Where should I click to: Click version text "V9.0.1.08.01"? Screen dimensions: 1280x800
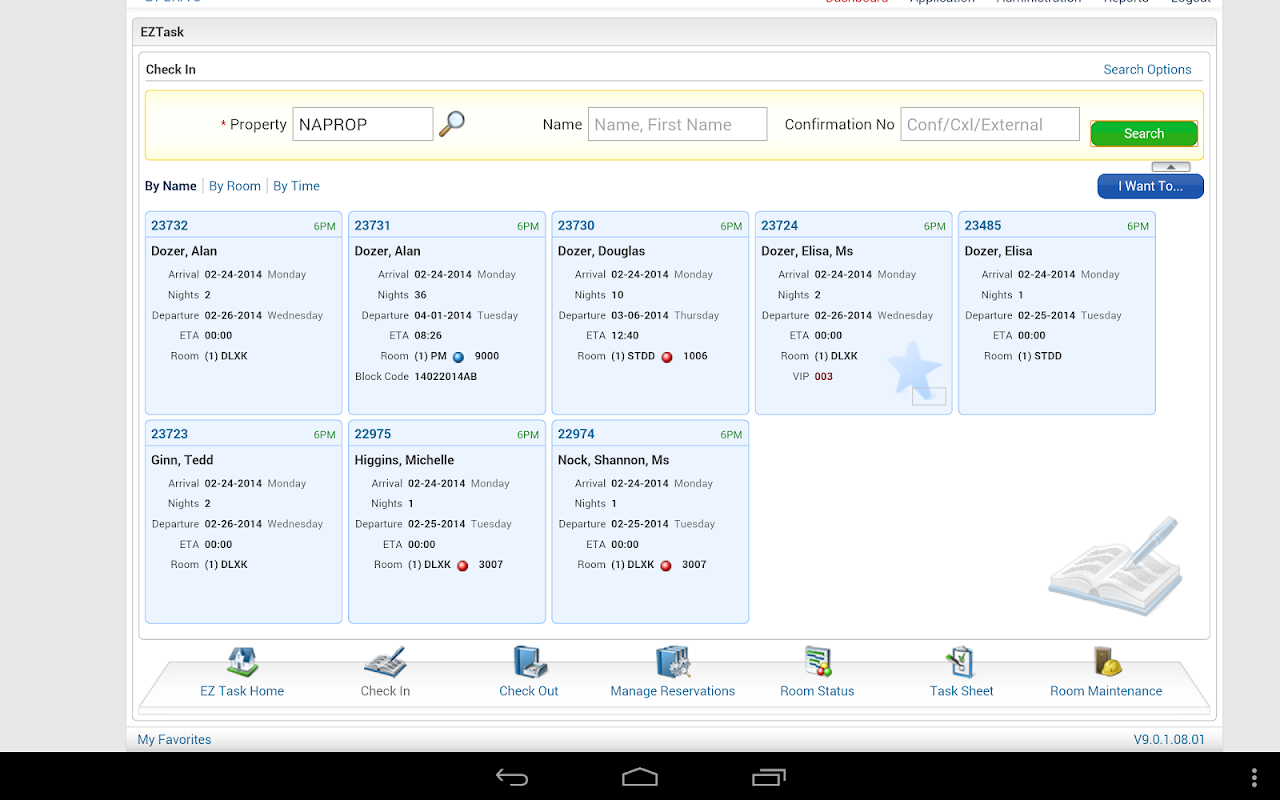pyautogui.click(x=1169, y=740)
